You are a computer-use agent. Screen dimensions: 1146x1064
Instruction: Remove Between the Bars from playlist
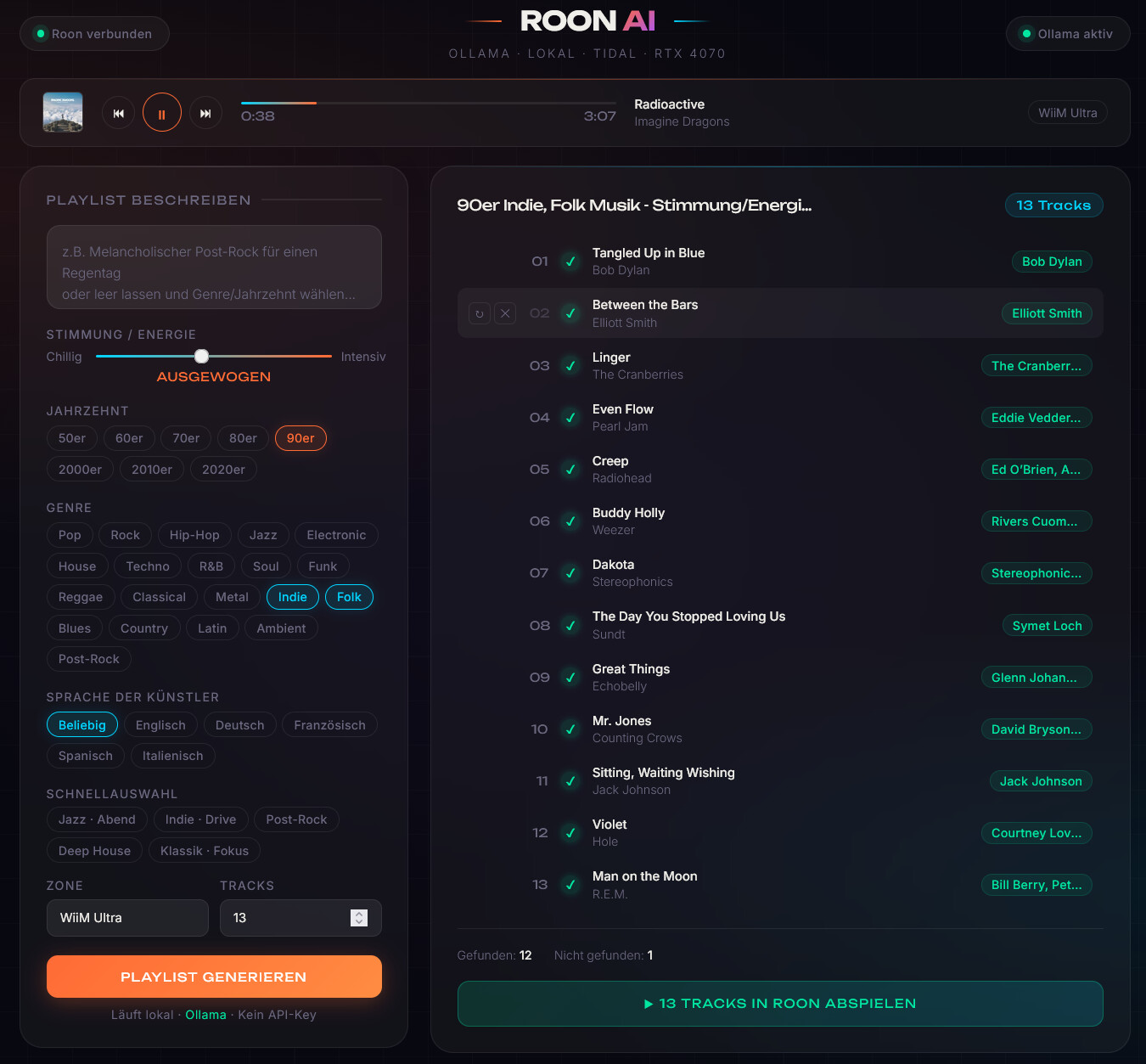505,313
